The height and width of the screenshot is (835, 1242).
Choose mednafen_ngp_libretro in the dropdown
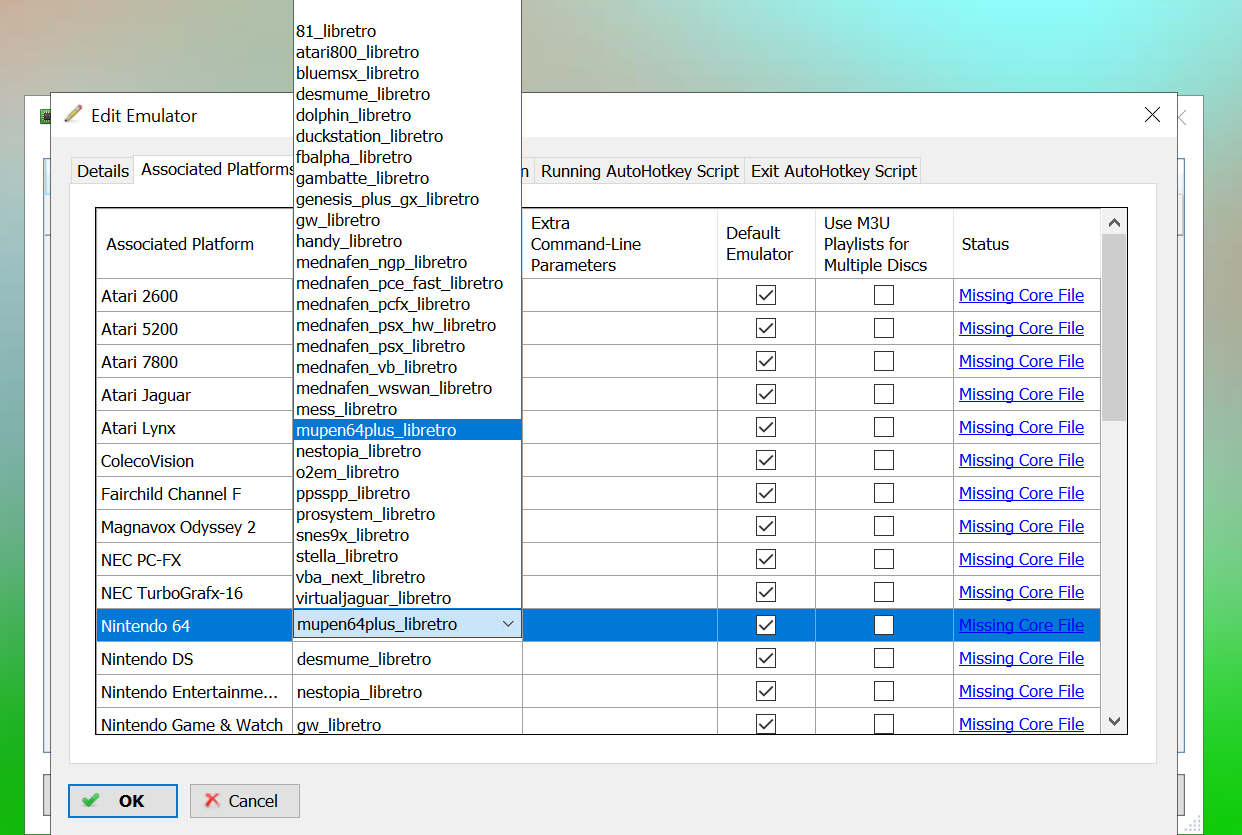[407, 262]
